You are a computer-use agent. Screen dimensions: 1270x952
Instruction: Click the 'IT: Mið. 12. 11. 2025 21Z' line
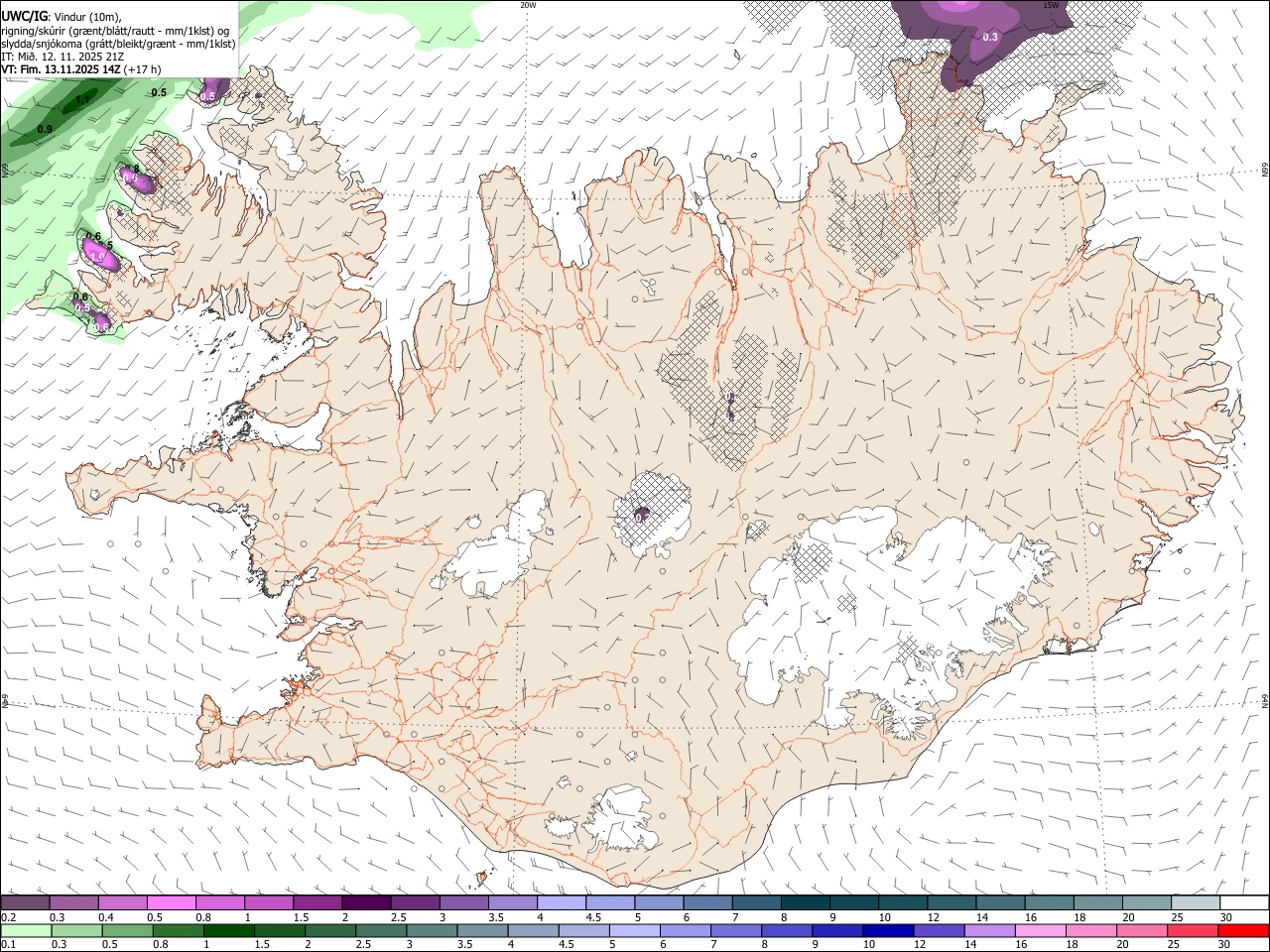(63, 57)
